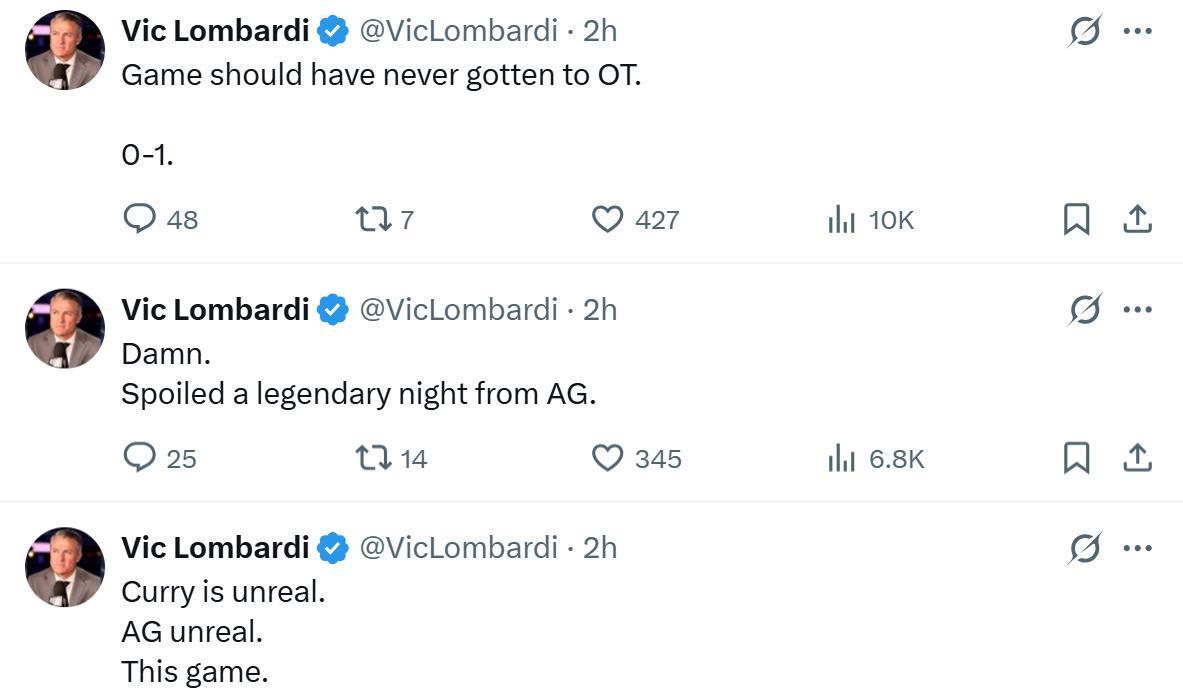Bookmark the "Game should have never" tweet
Screen dimensions: 1183x697
[1076, 218]
